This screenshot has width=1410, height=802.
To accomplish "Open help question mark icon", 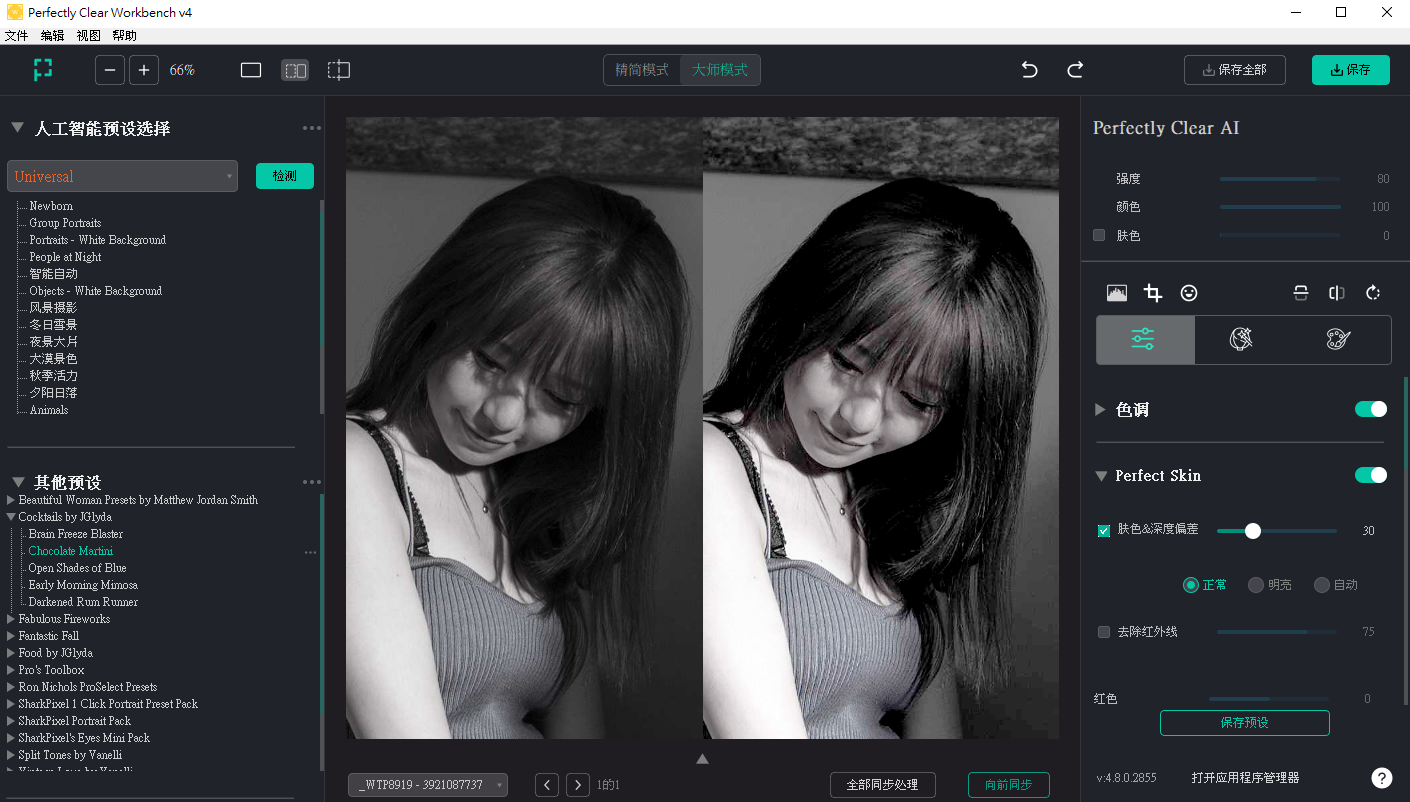I will point(1381,778).
